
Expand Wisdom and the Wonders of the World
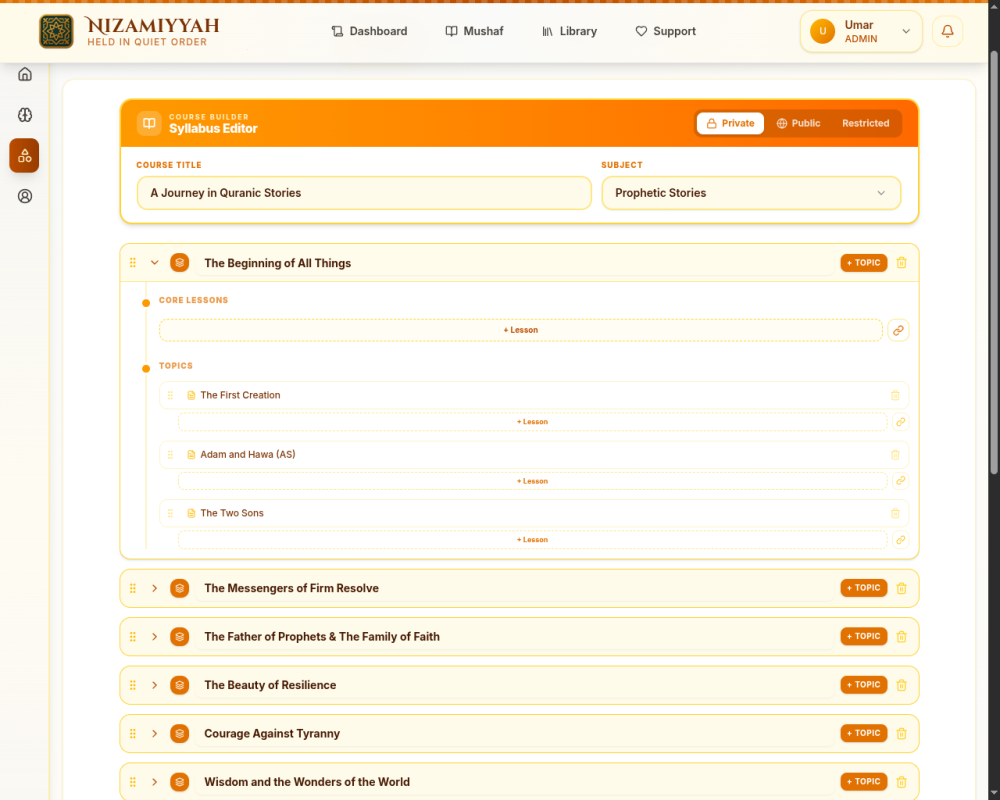point(154,782)
